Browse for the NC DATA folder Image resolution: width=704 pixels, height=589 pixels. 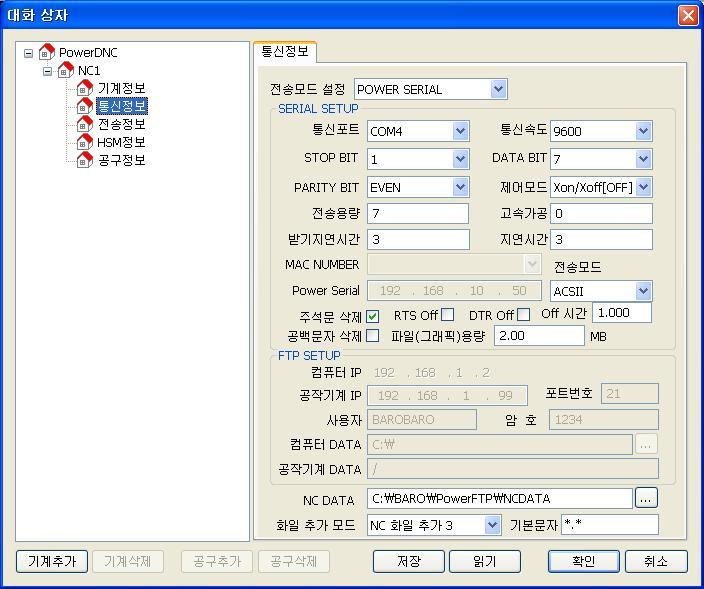click(x=646, y=498)
